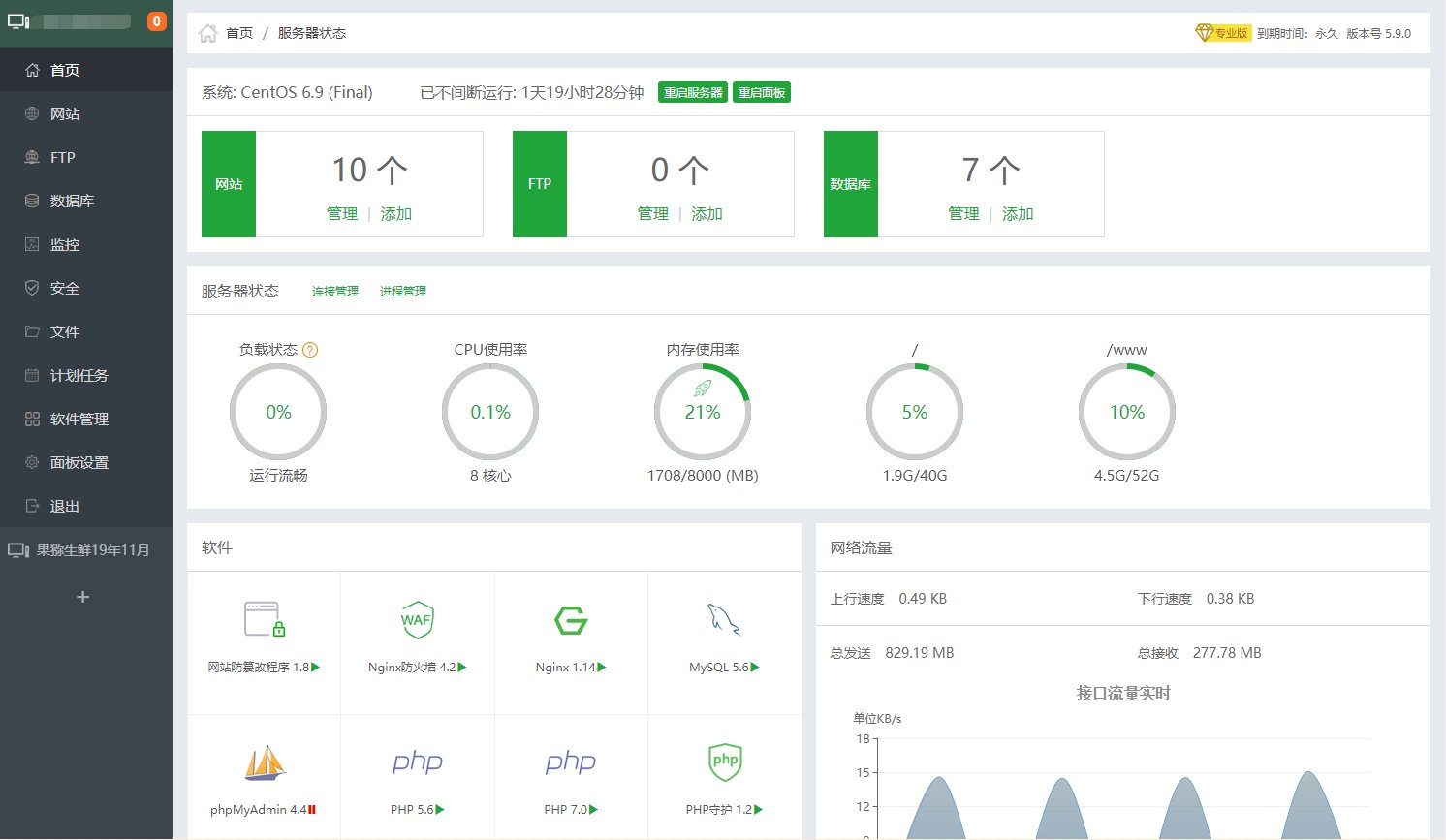The height and width of the screenshot is (840, 1446).
Task: Click green running arrow beside PHP守护 1.2
Action: [x=758, y=810]
